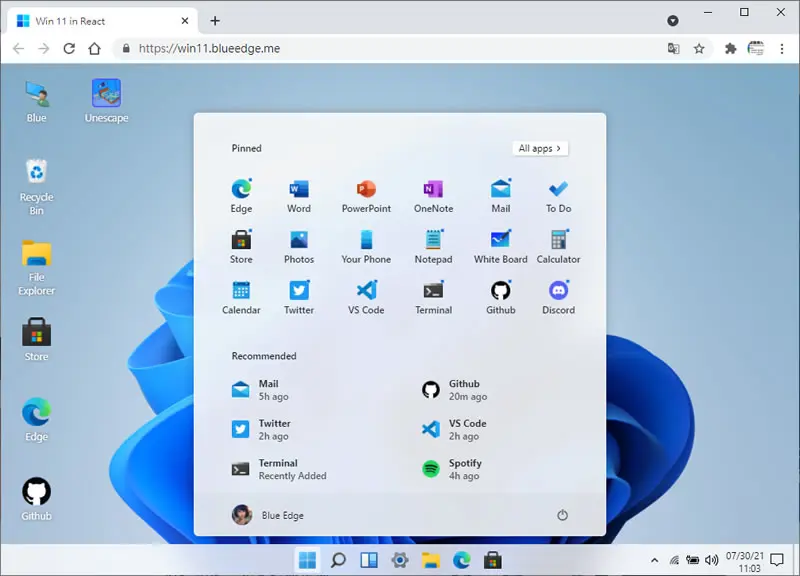800x576 pixels.
Task: Open the Blue Edge user profile
Action: (268, 515)
